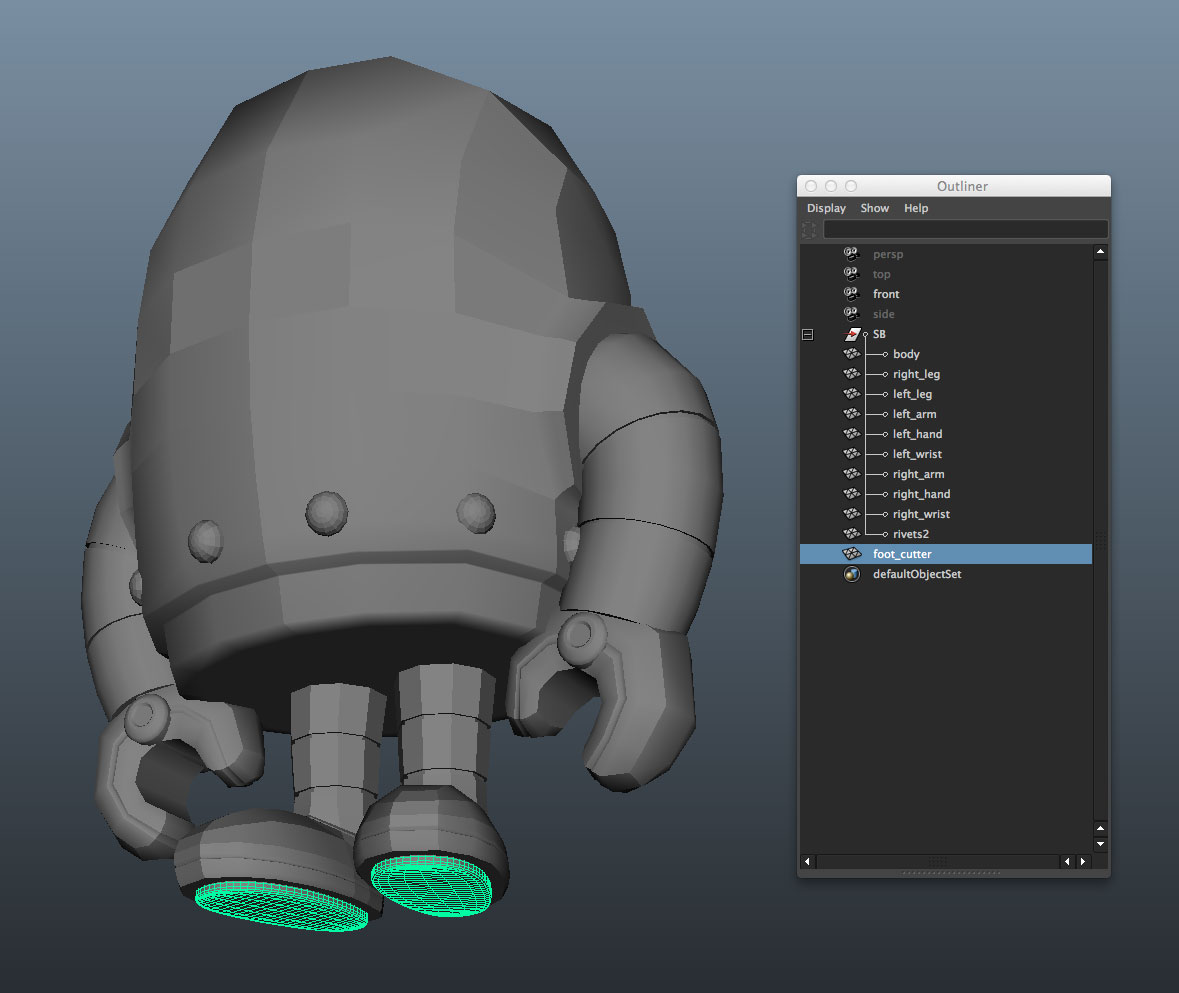Open the Help menu
1179x993 pixels.
916,208
